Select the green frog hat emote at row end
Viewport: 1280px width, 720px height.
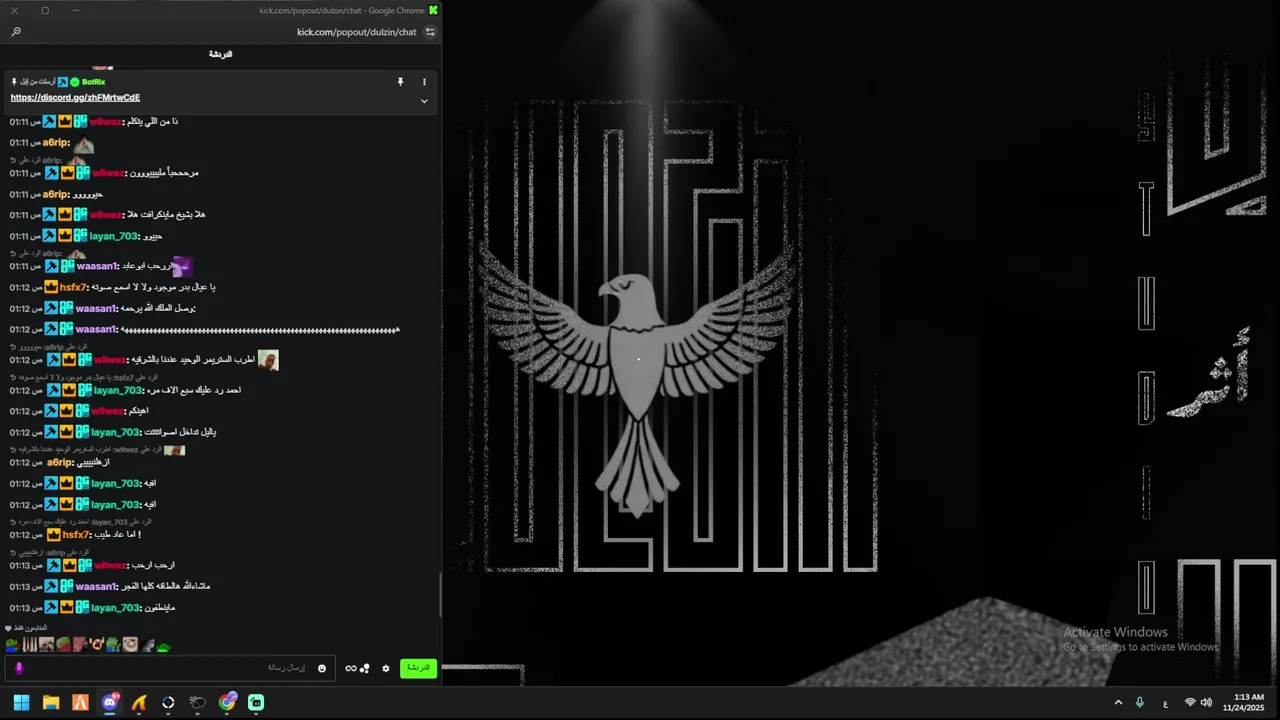[x=163, y=645]
